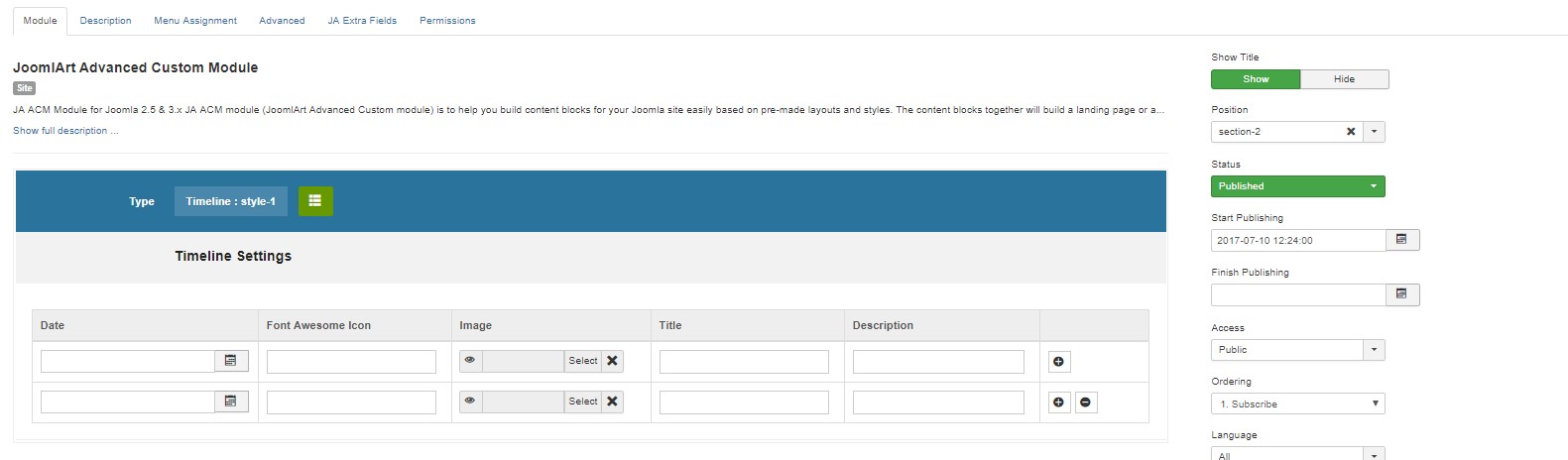Clear the second row's image with the X icon
Viewport: 1568px width, 460px height.
coord(612,402)
